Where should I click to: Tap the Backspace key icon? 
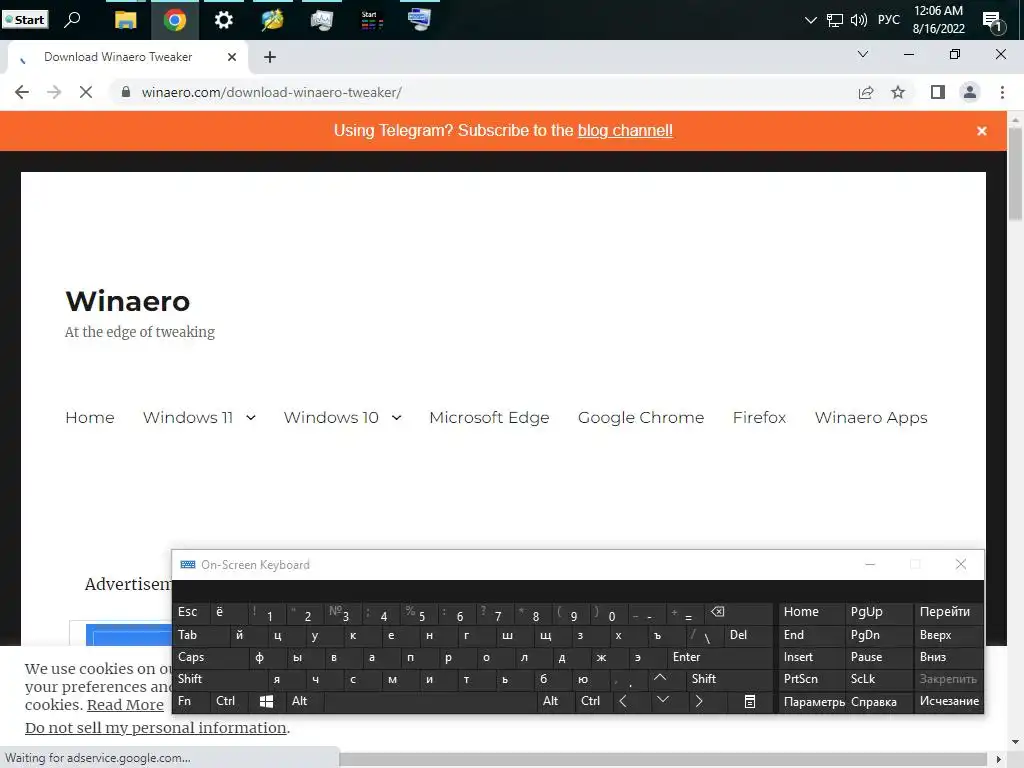[x=739, y=613]
